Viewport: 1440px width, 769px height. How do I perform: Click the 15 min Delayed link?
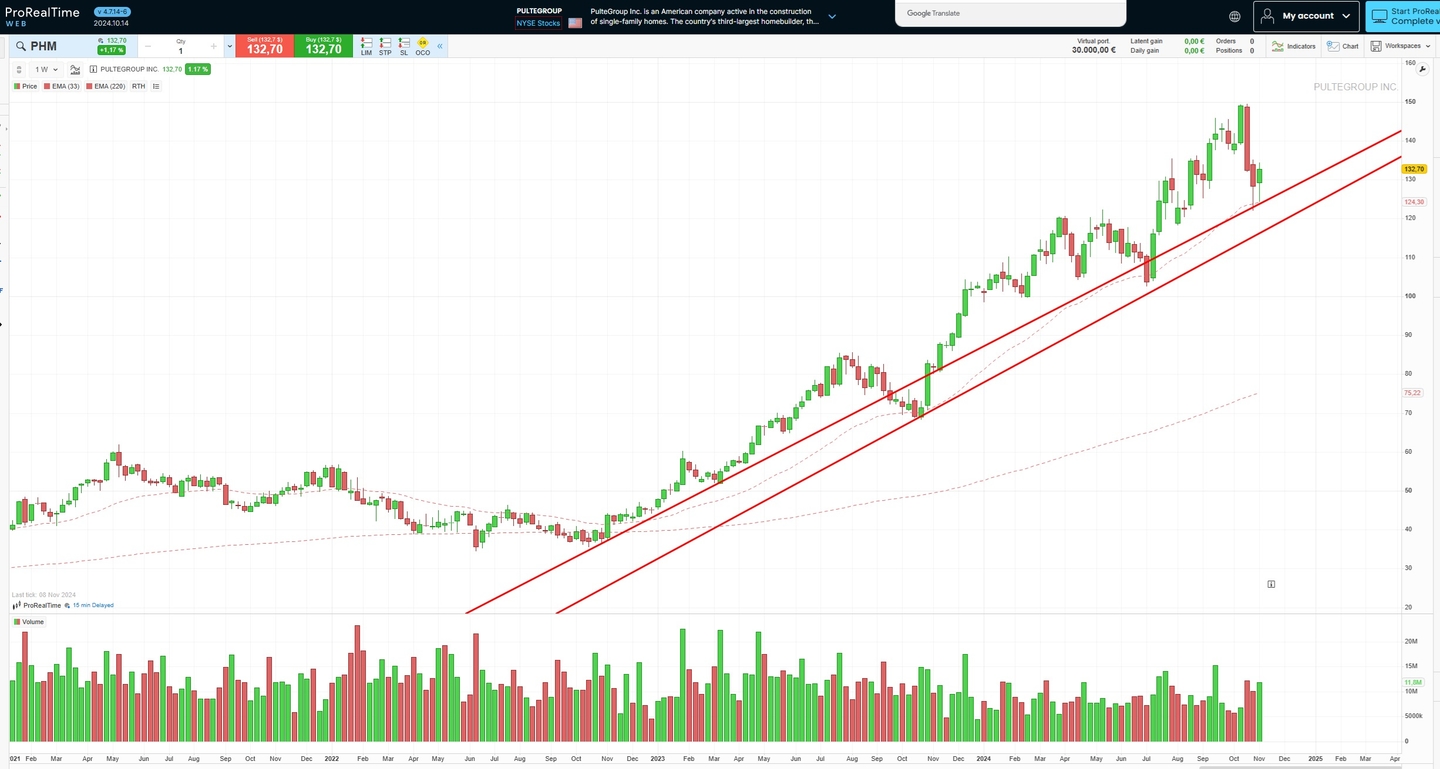click(x=92, y=605)
